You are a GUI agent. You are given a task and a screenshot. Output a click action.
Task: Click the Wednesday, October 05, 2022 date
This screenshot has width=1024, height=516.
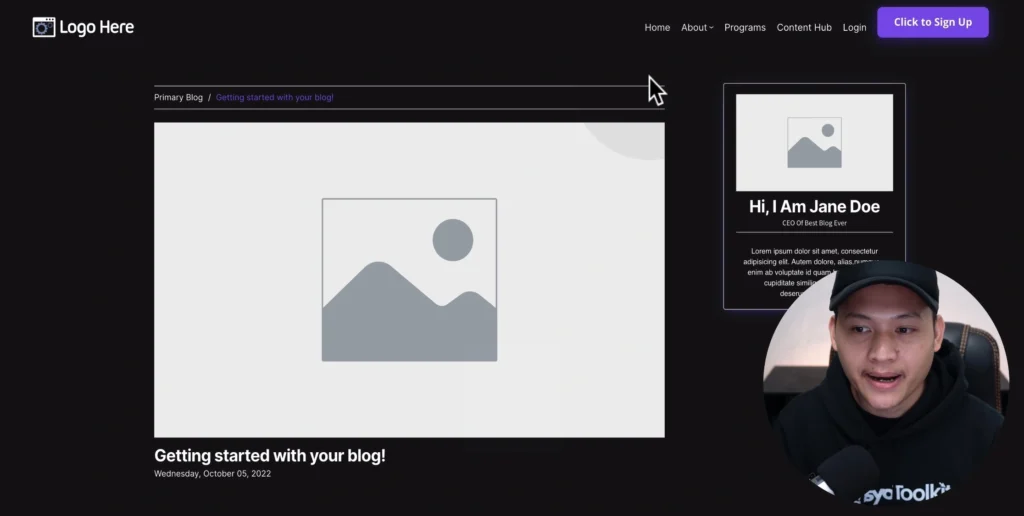click(212, 474)
